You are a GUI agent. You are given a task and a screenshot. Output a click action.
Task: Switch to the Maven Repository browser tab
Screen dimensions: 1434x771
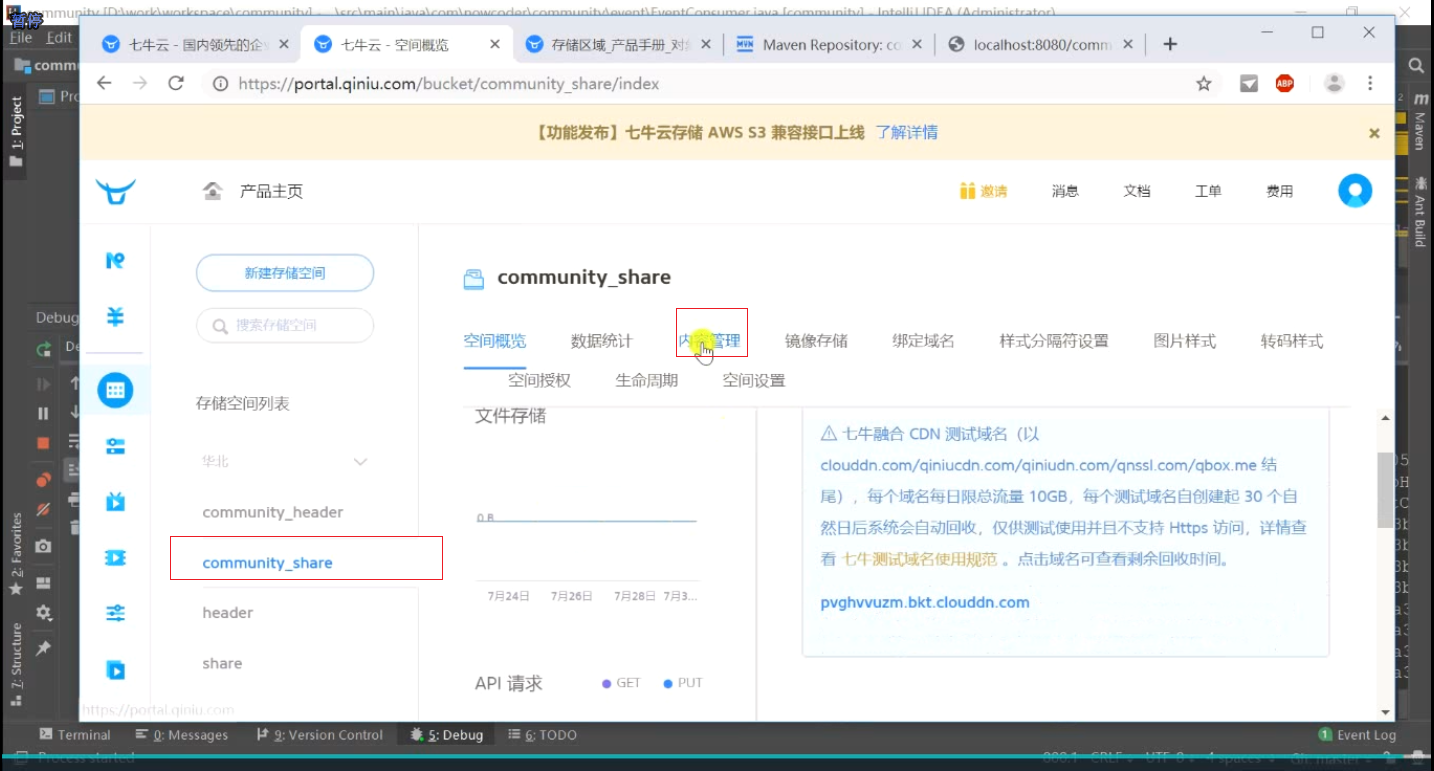830,45
